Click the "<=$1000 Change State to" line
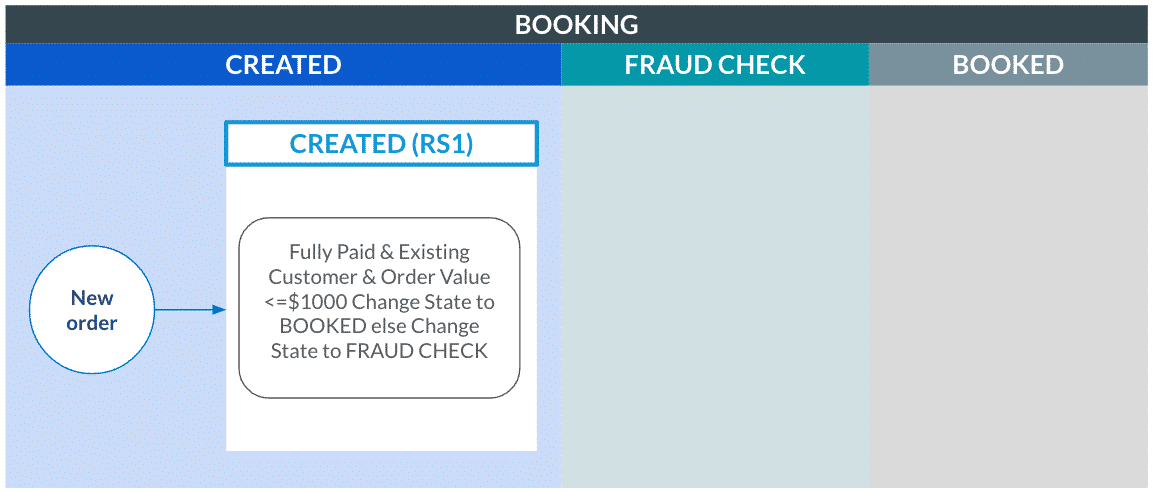The image size is (1154, 492). [379, 302]
